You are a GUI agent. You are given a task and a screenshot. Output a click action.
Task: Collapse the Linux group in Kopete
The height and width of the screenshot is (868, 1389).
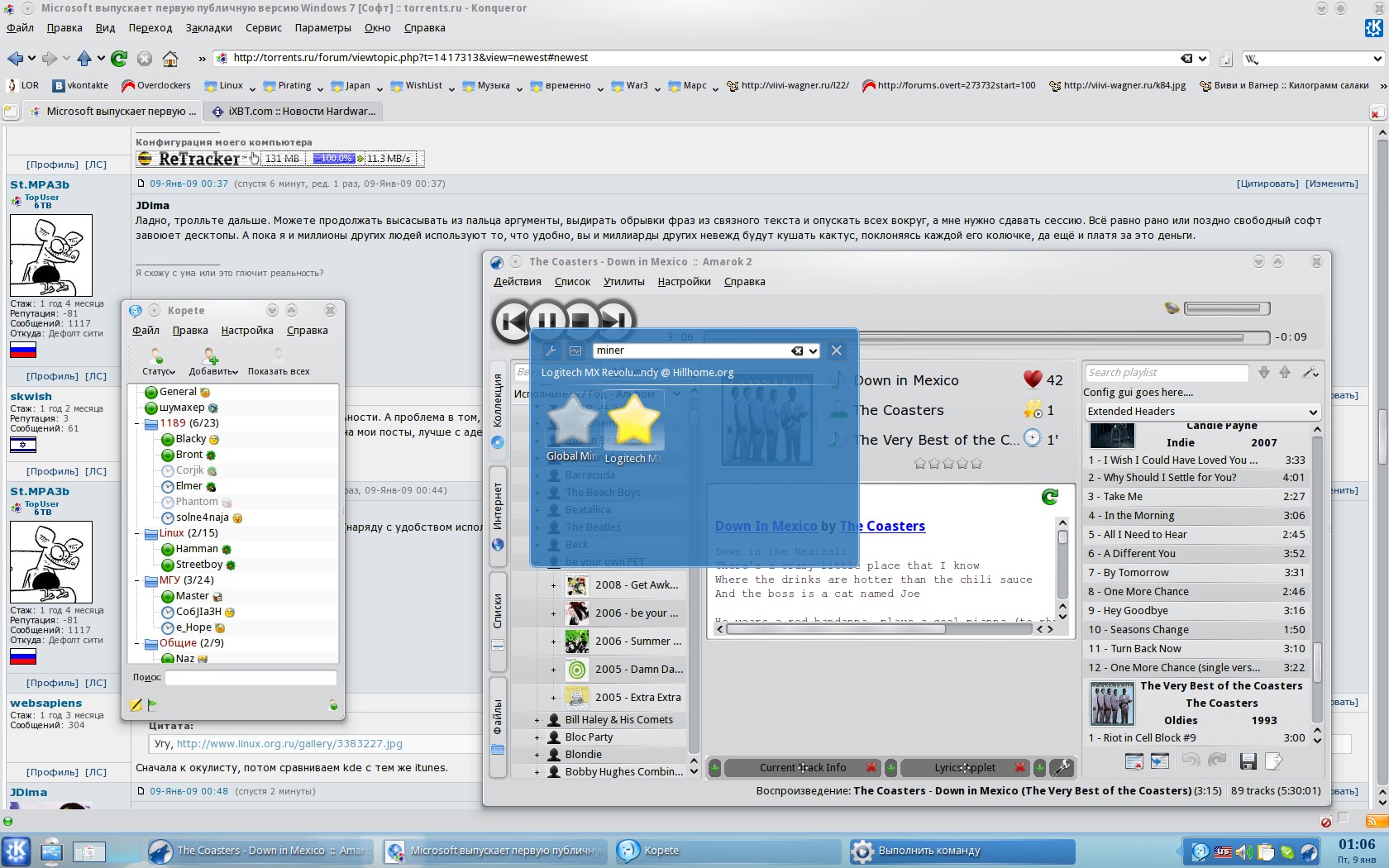pos(137,533)
